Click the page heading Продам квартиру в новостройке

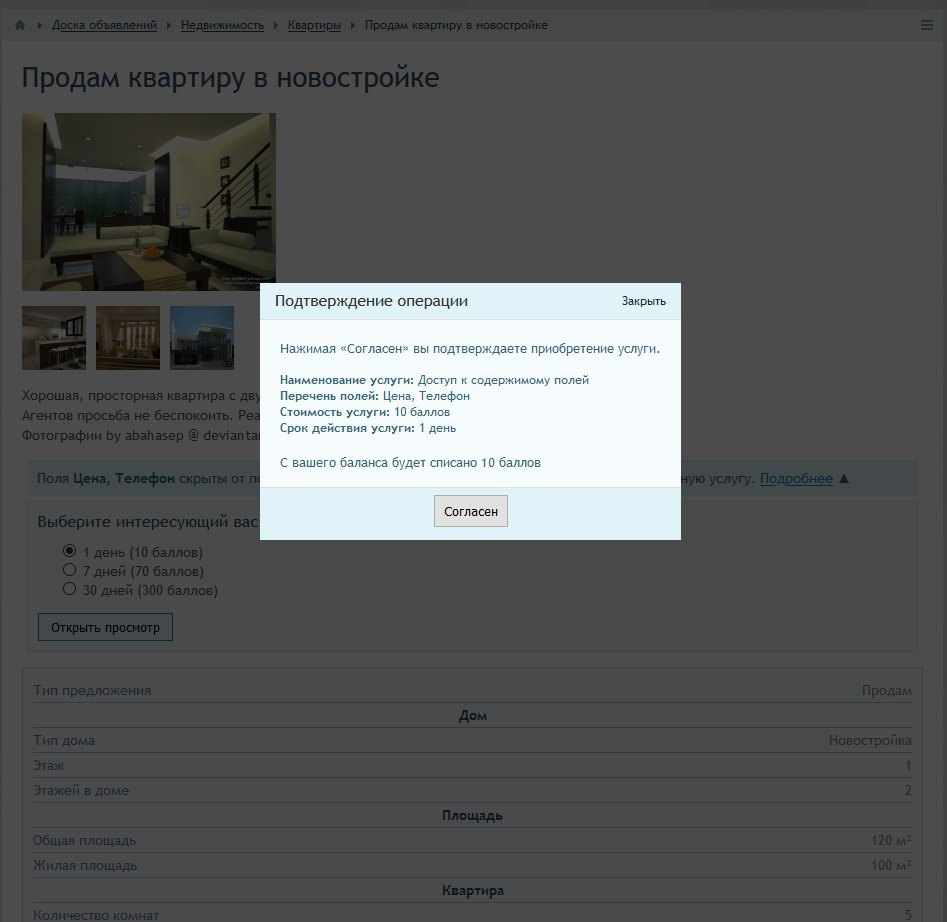pos(230,77)
